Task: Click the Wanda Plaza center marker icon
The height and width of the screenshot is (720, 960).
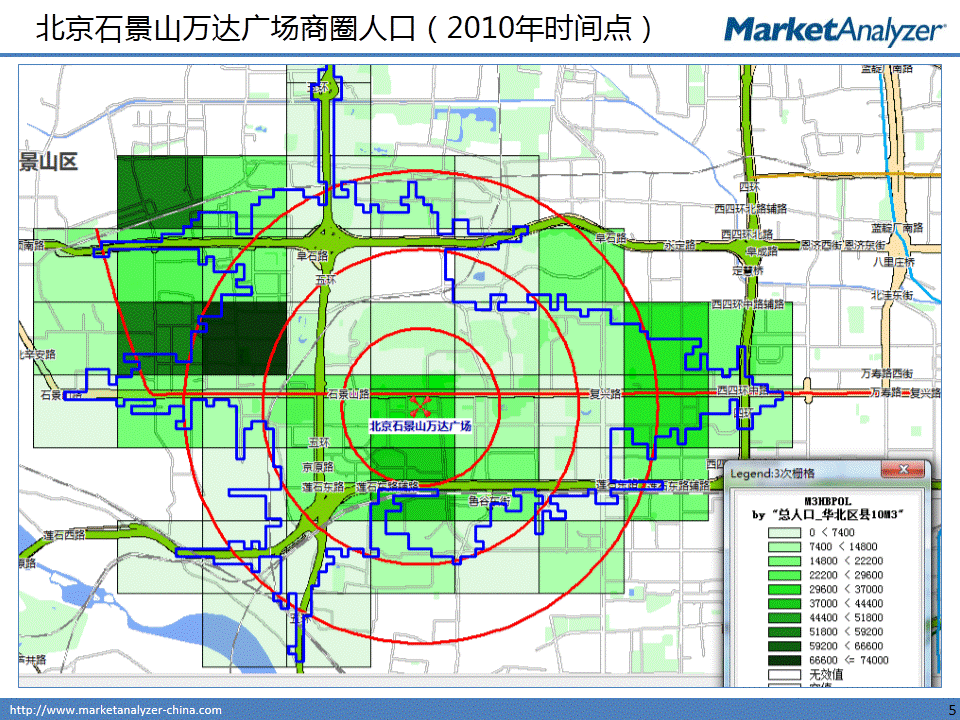Action: click(421, 406)
